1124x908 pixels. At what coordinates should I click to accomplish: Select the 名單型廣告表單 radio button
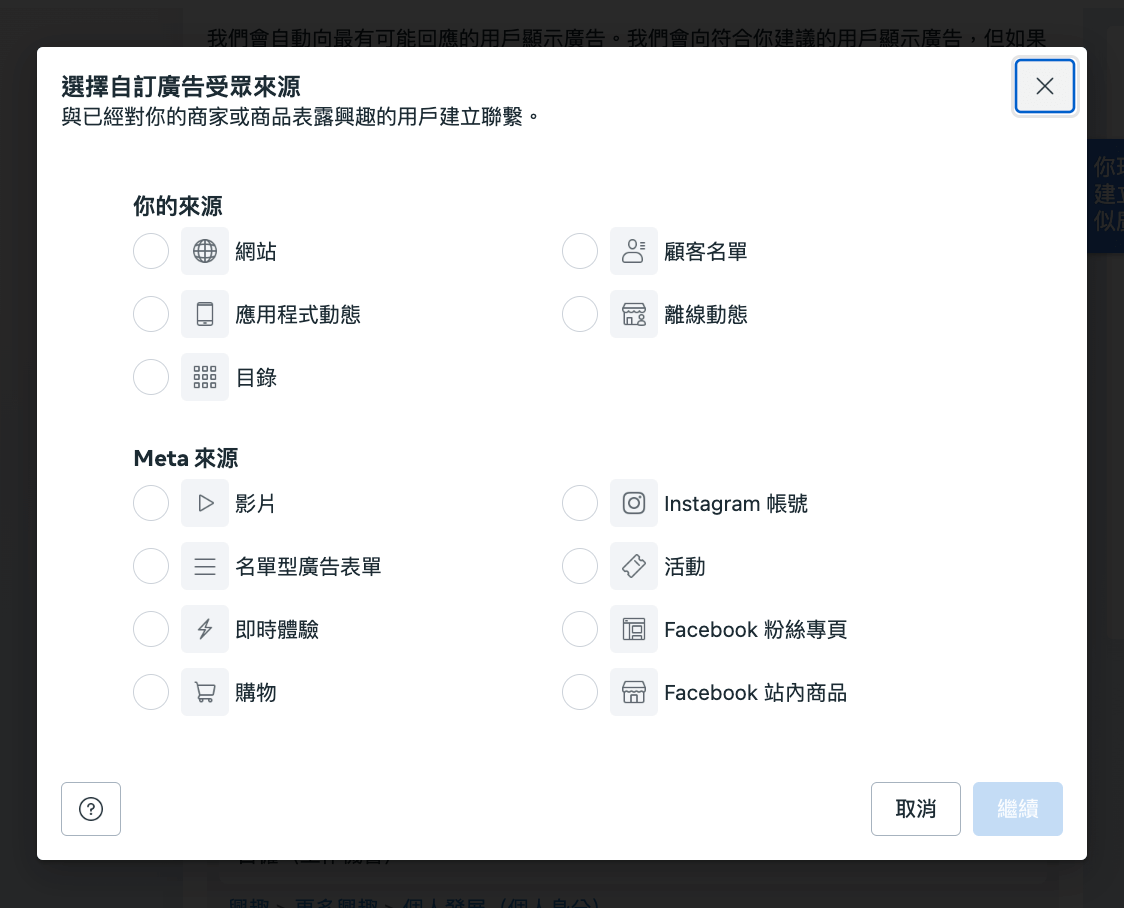point(151,566)
